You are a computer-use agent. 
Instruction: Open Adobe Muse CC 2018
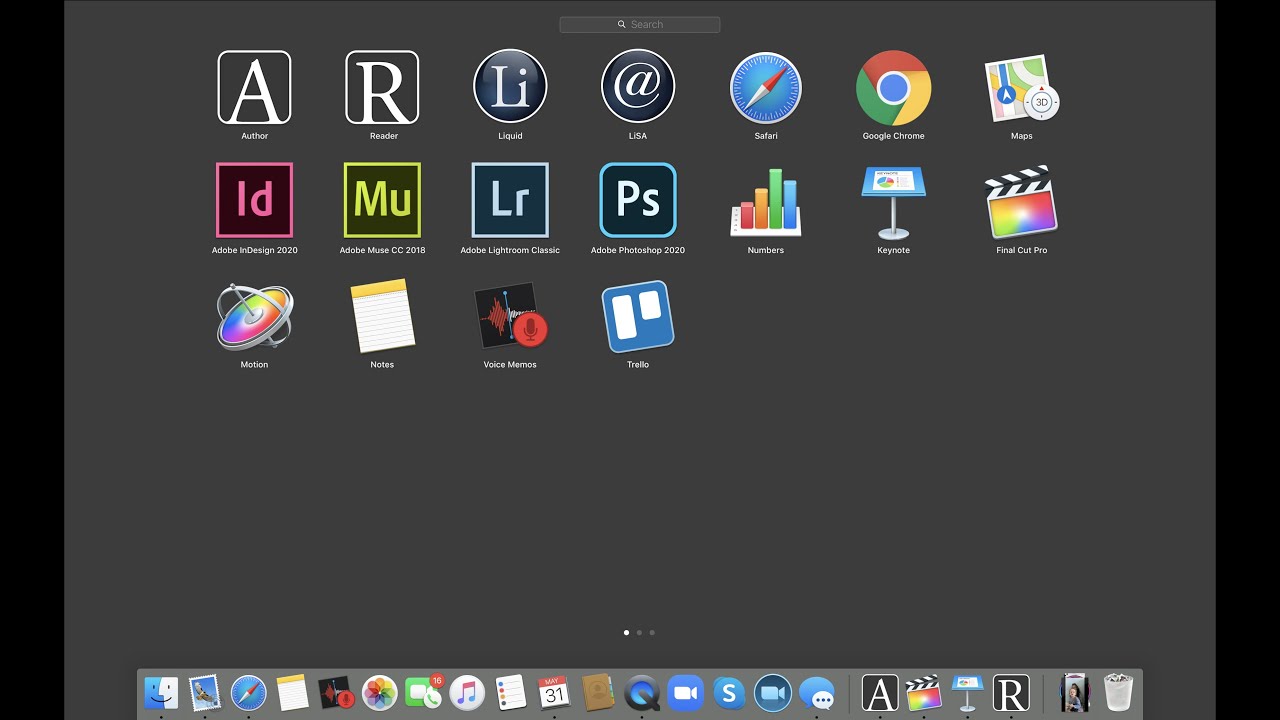[382, 200]
